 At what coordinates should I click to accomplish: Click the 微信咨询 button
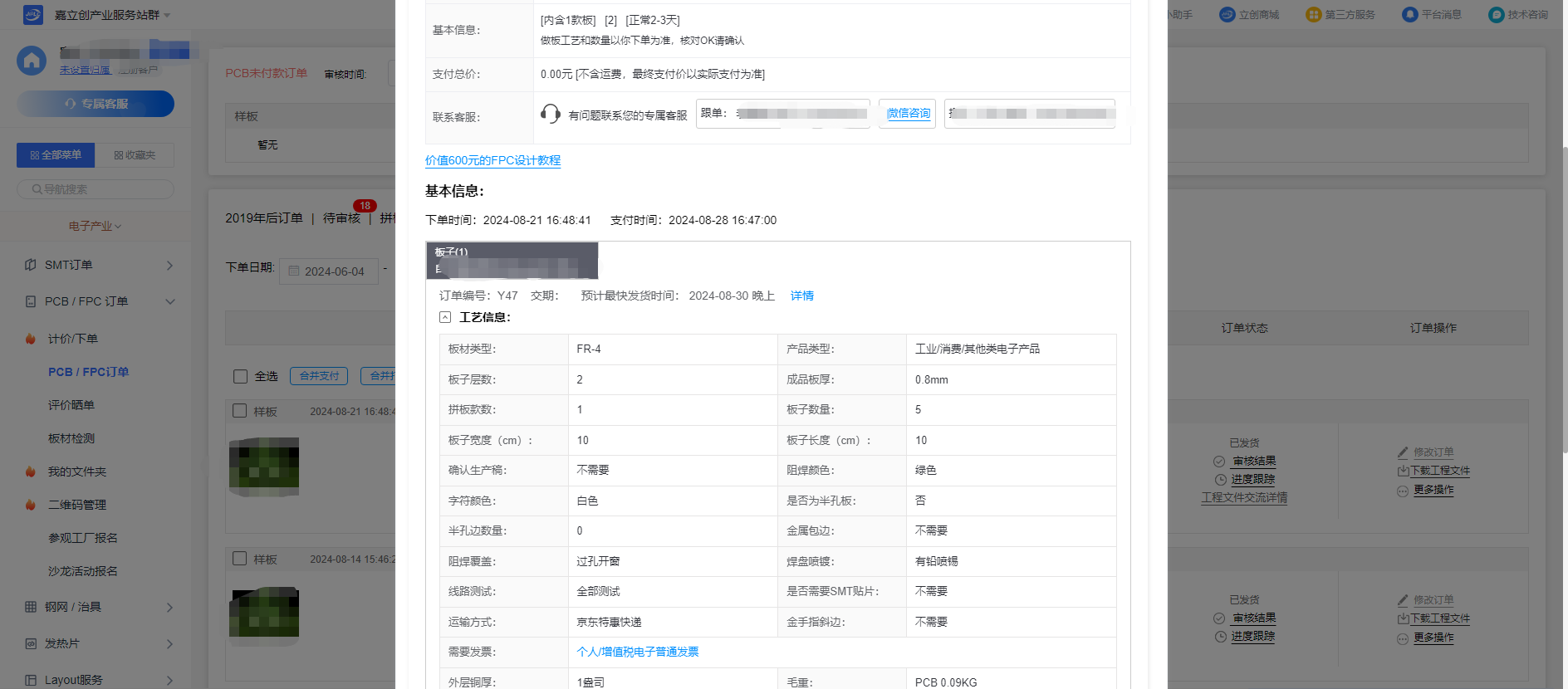907,114
